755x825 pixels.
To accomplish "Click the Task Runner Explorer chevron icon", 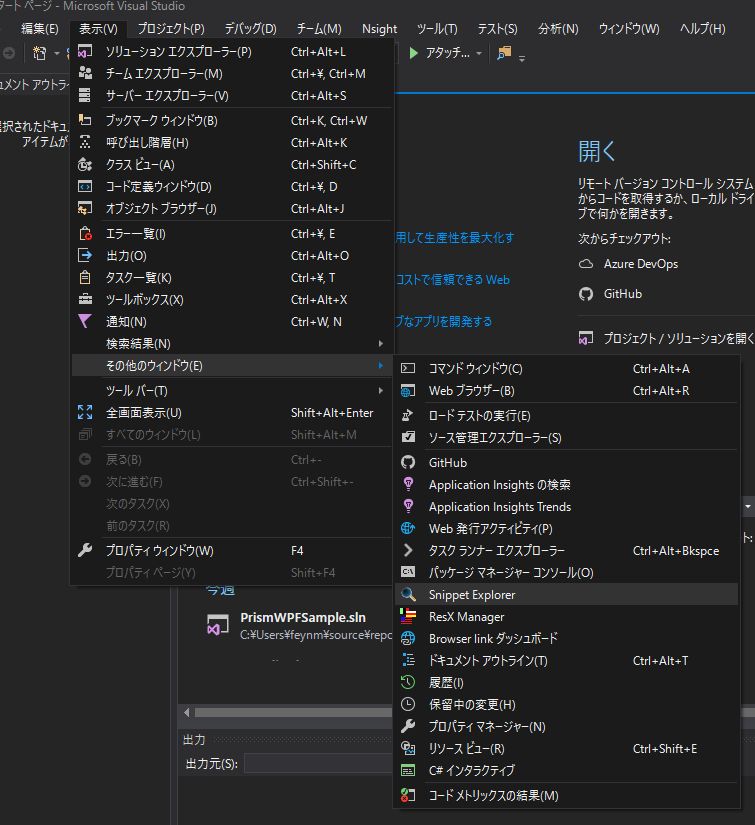I will coord(408,550).
